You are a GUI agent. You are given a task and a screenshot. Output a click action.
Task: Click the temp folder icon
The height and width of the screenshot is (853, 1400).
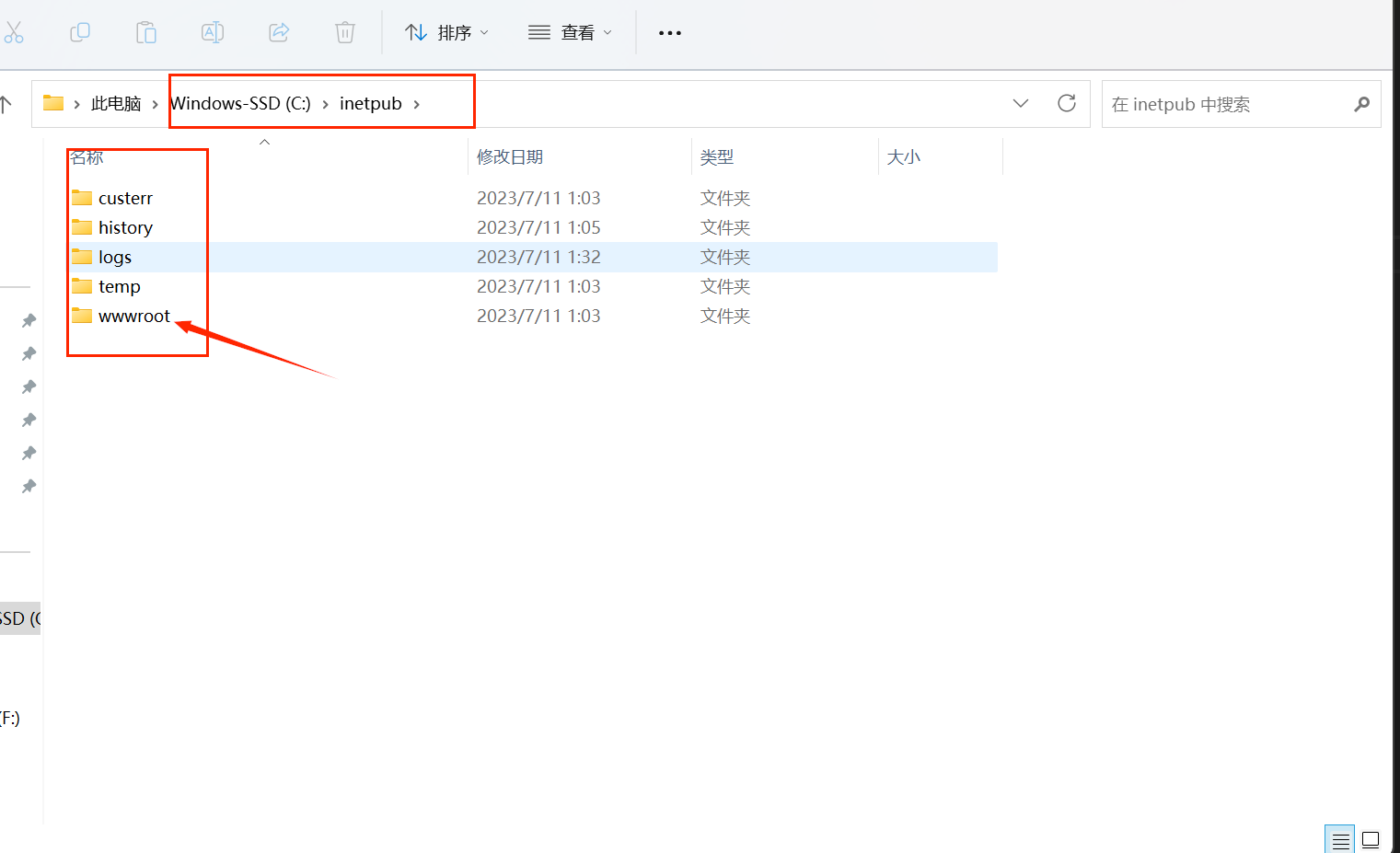(x=82, y=285)
